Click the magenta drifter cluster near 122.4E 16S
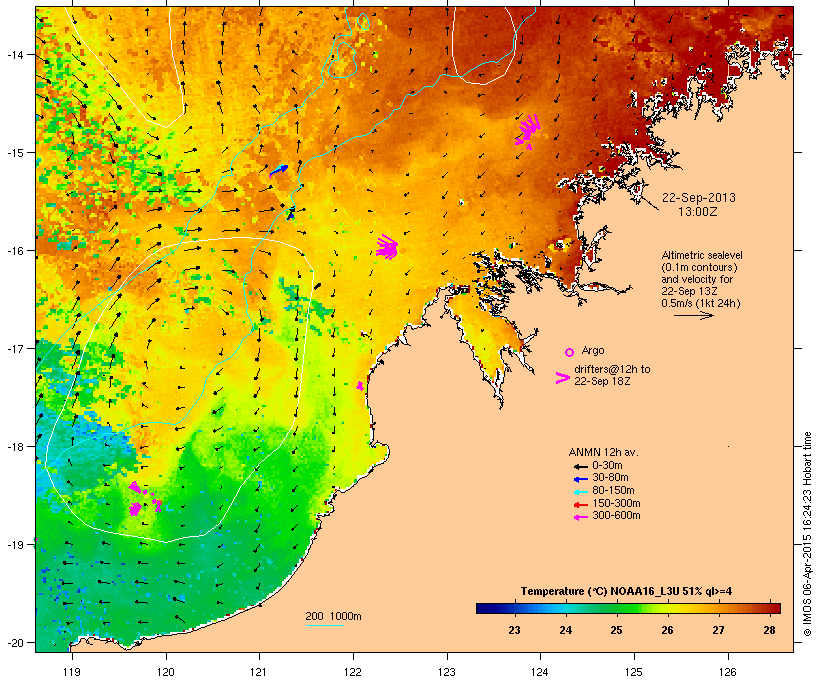Viewport: 820px width, 680px height. click(x=387, y=246)
